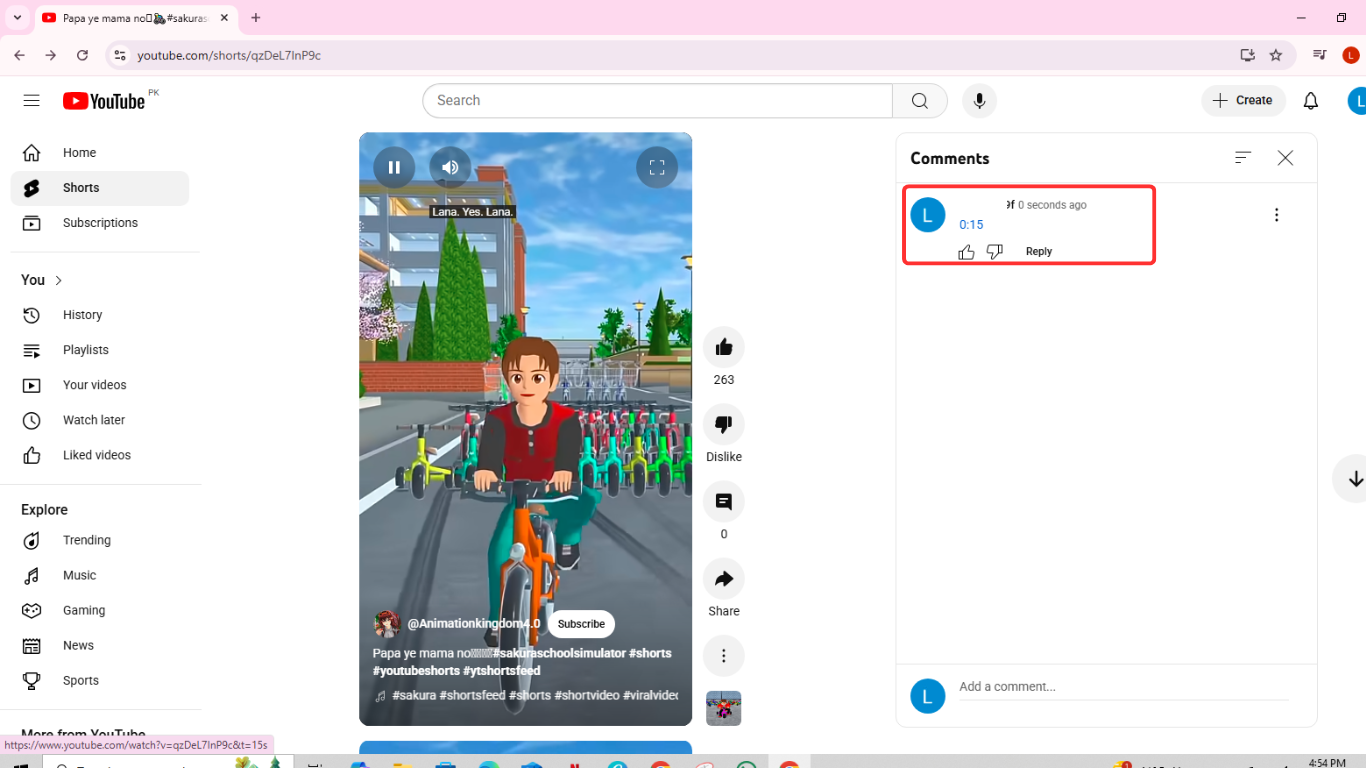This screenshot has width=1366, height=768.
Task: Dislike the comment posted 0 seconds ago
Action: [994, 252]
